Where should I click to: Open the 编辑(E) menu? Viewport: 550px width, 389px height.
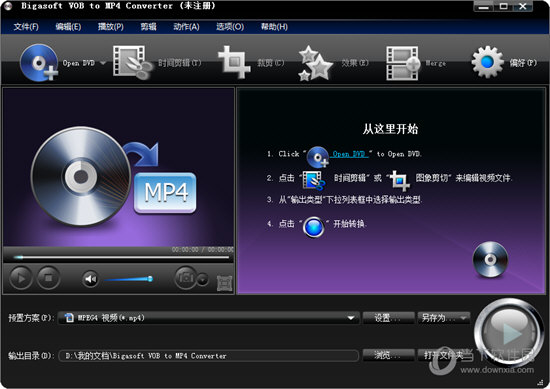click(x=68, y=27)
